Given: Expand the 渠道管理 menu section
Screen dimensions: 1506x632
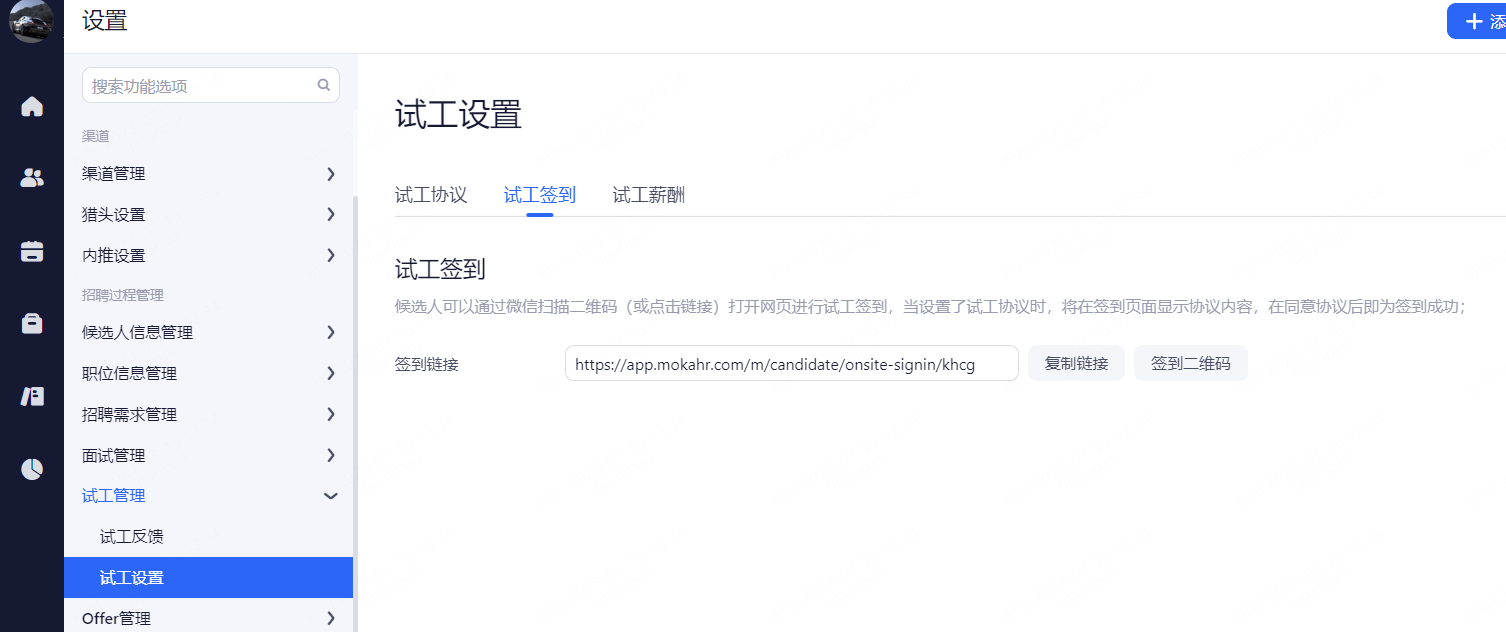Looking at the screenshot, I should pyautogui.click(x=208, y=174).
